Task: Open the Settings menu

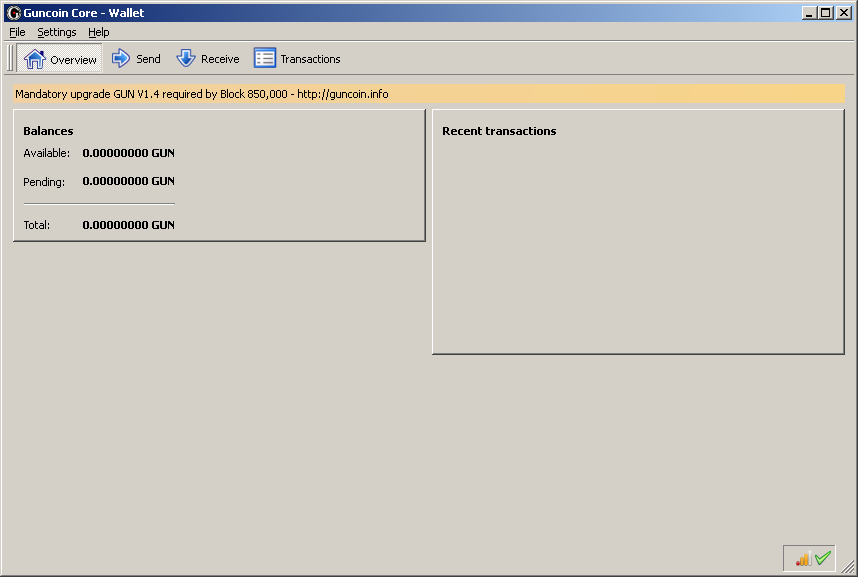Action: click(x=57, y=32)
